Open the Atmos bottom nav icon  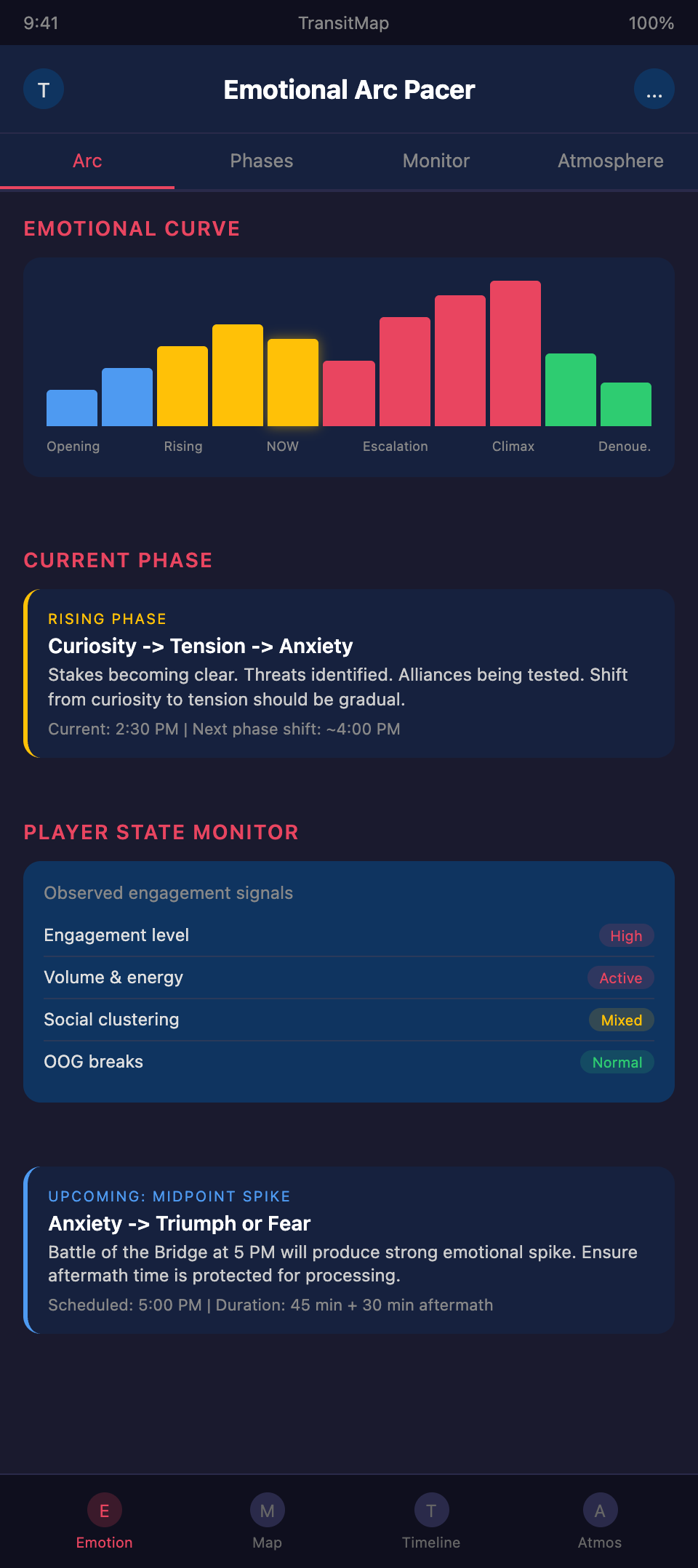(x=600, y=1511)
